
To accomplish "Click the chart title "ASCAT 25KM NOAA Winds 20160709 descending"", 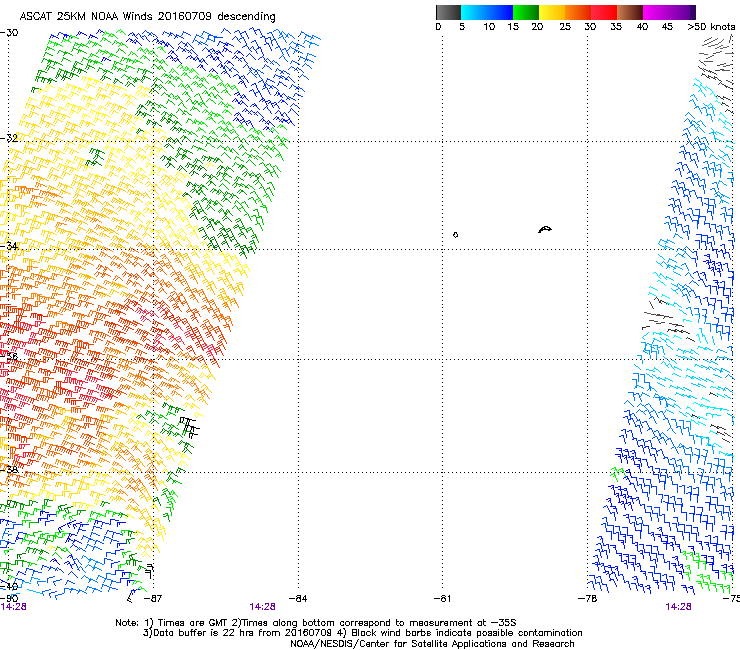I will pyautogui.click(x=147, y=16).
